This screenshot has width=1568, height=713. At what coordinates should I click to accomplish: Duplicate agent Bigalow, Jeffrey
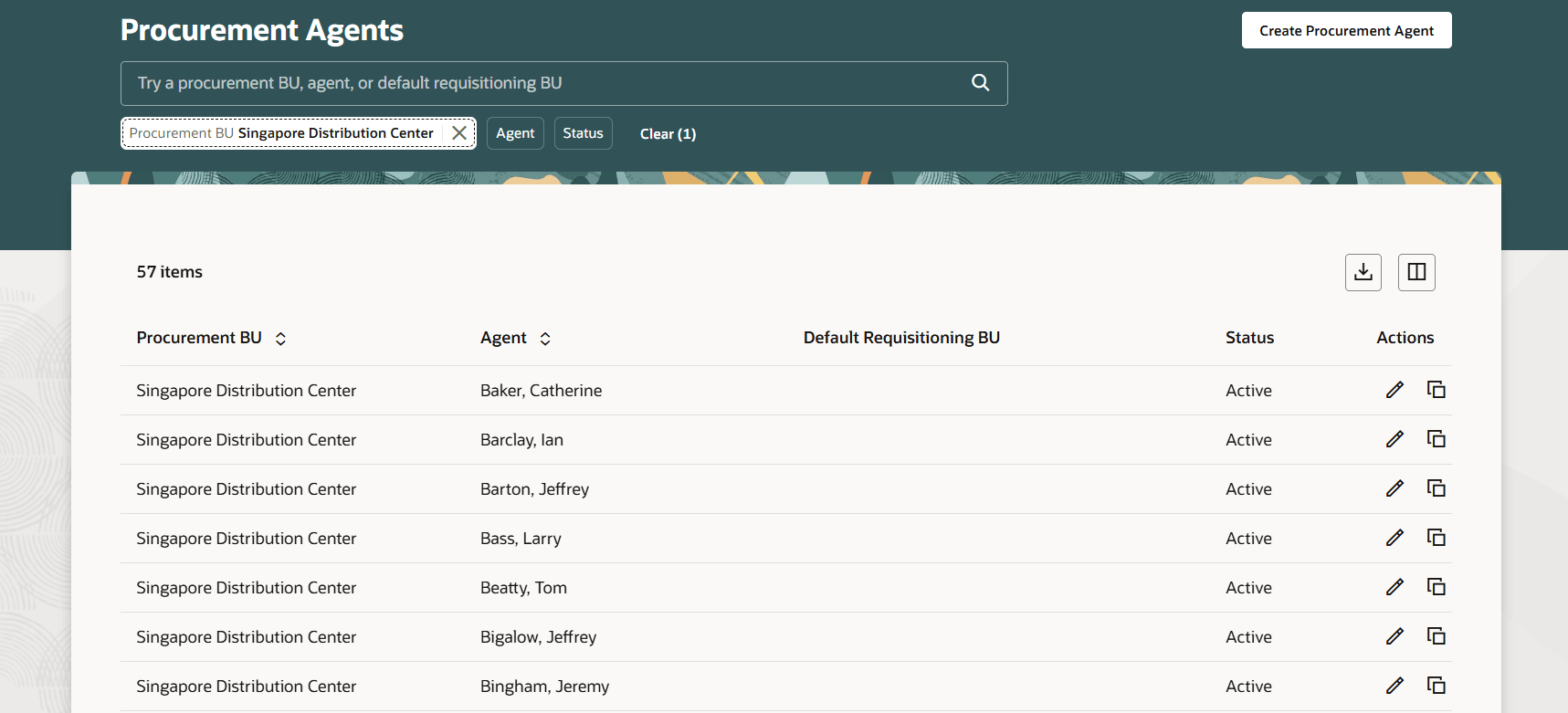[1436, 636]
